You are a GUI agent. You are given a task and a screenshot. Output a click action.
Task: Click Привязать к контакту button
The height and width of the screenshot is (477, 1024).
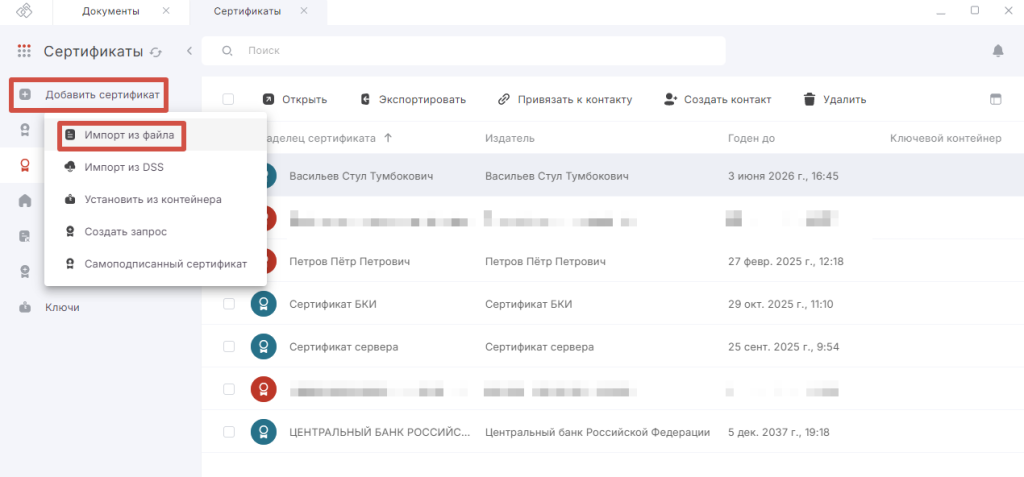(565, 99)
